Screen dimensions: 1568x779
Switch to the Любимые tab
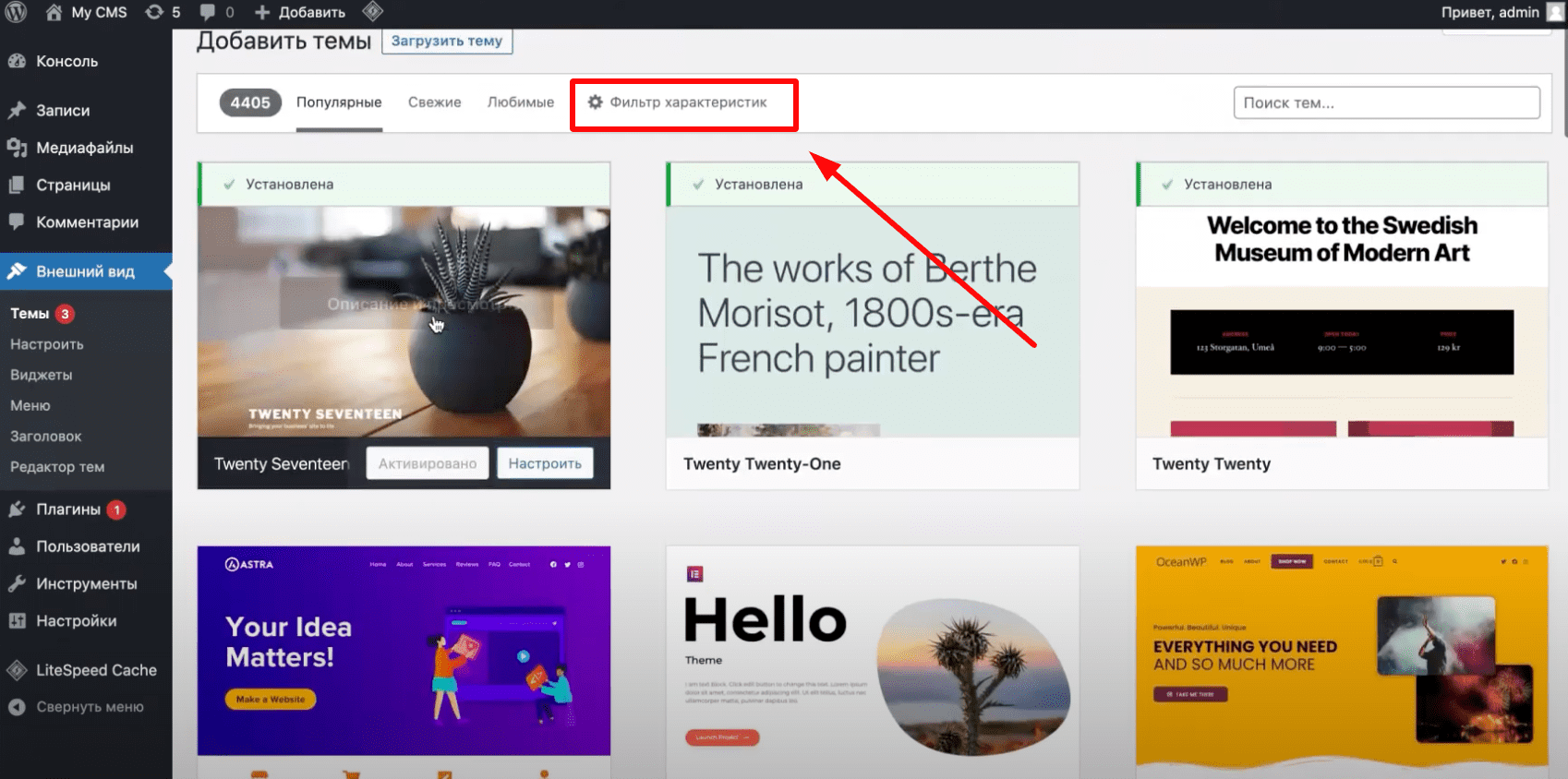521,102
